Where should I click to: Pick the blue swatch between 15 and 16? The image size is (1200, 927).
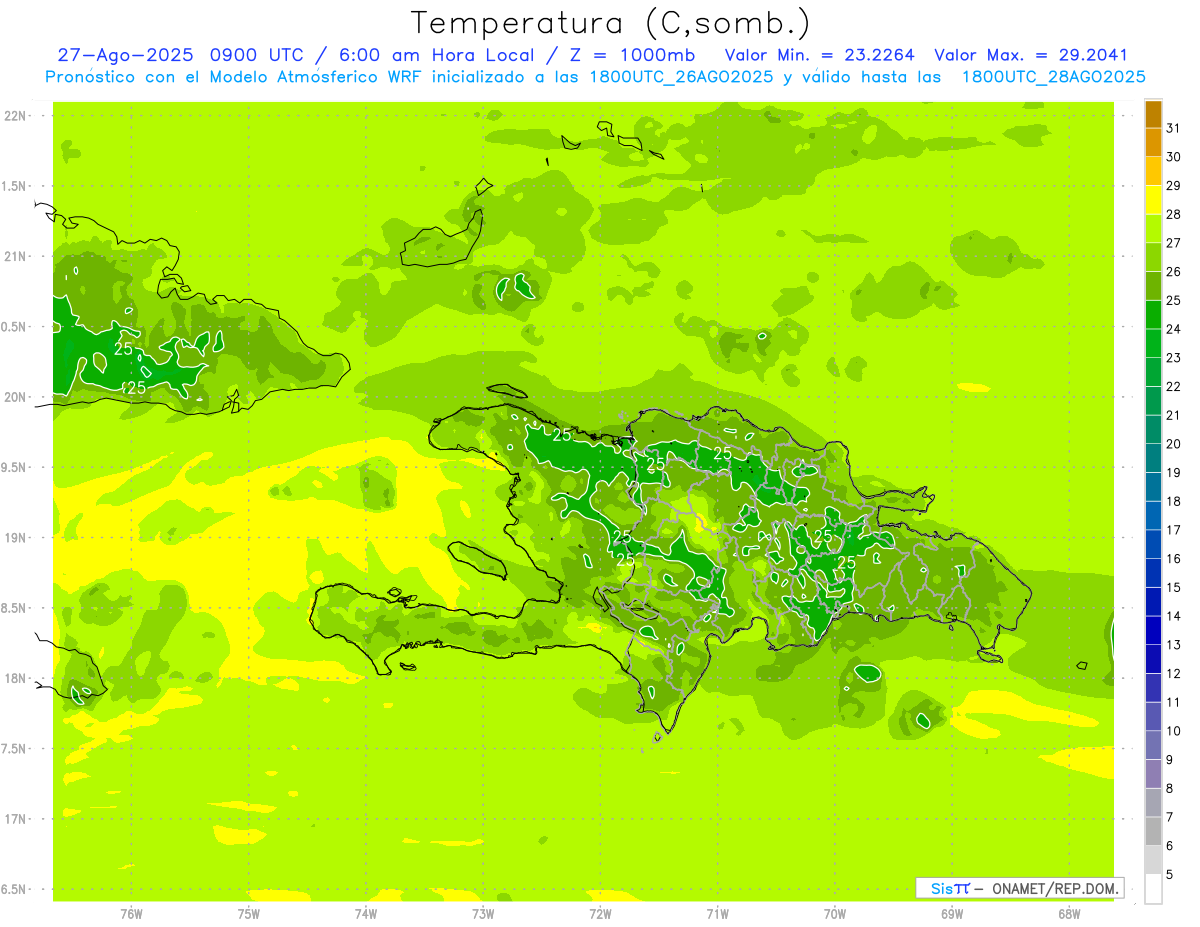click(1153, 573)
